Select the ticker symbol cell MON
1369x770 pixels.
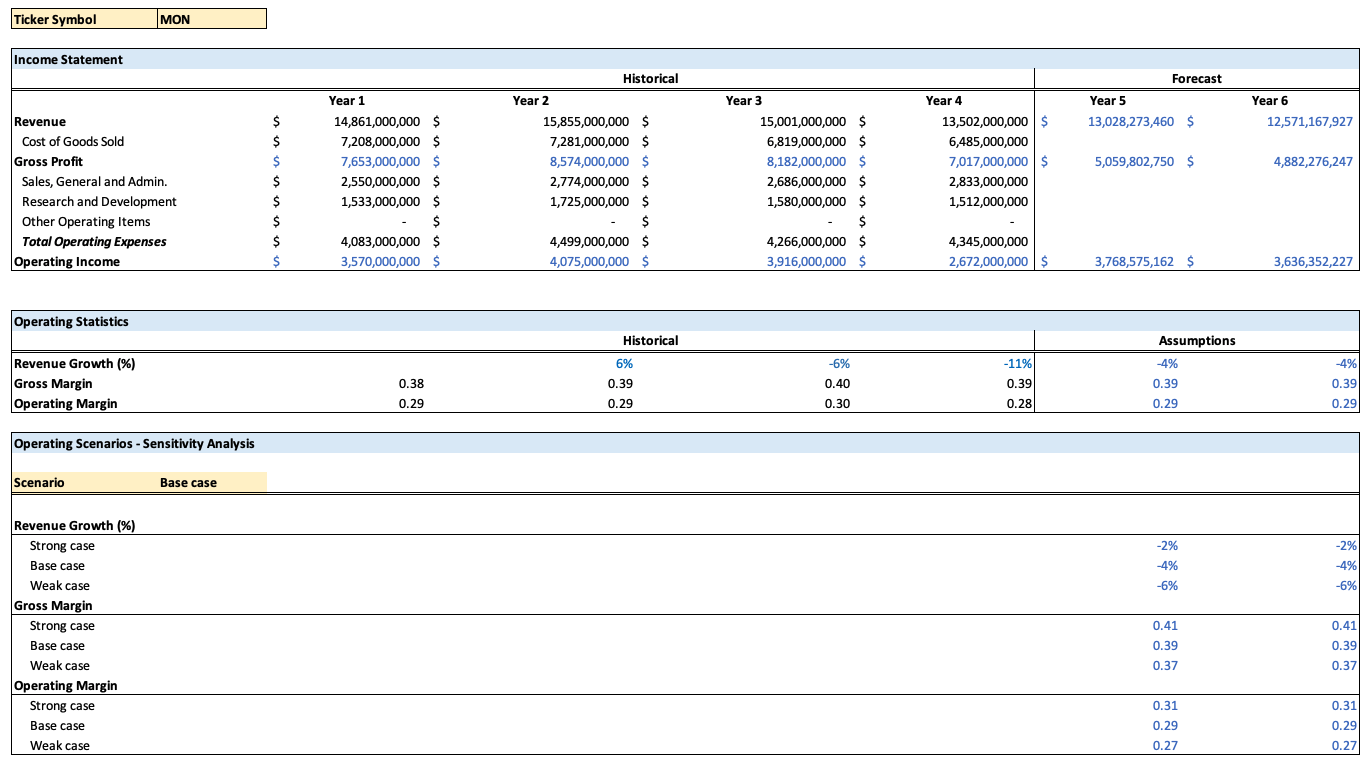click(212, 19)
